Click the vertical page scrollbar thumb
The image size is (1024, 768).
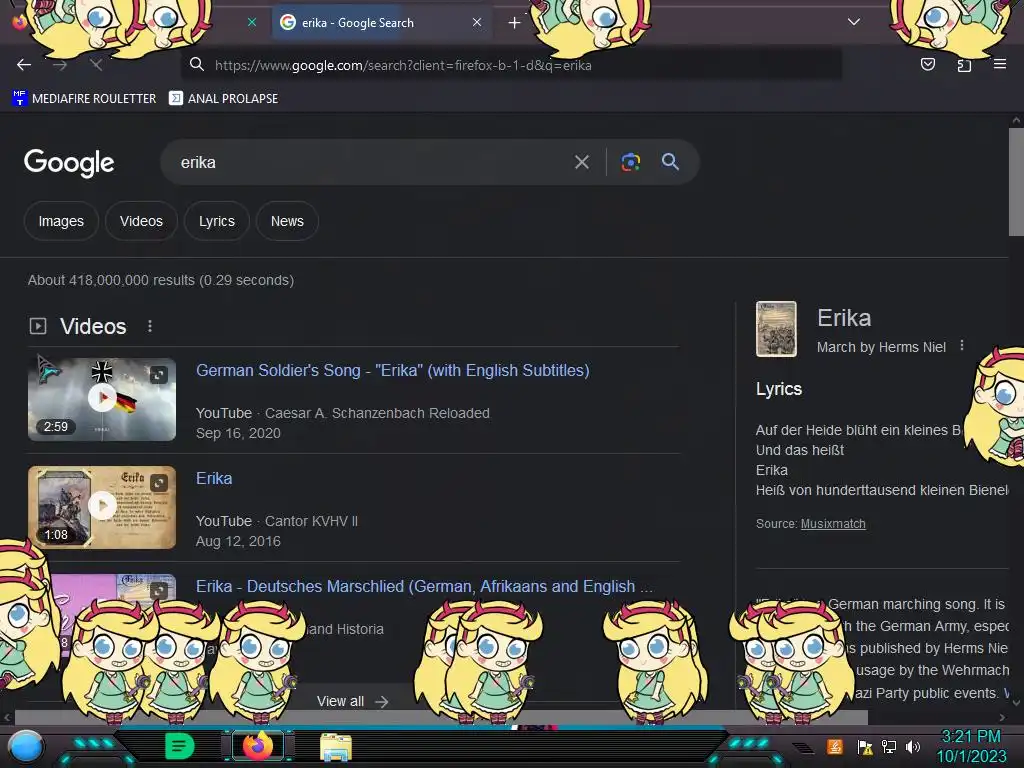1016,182
